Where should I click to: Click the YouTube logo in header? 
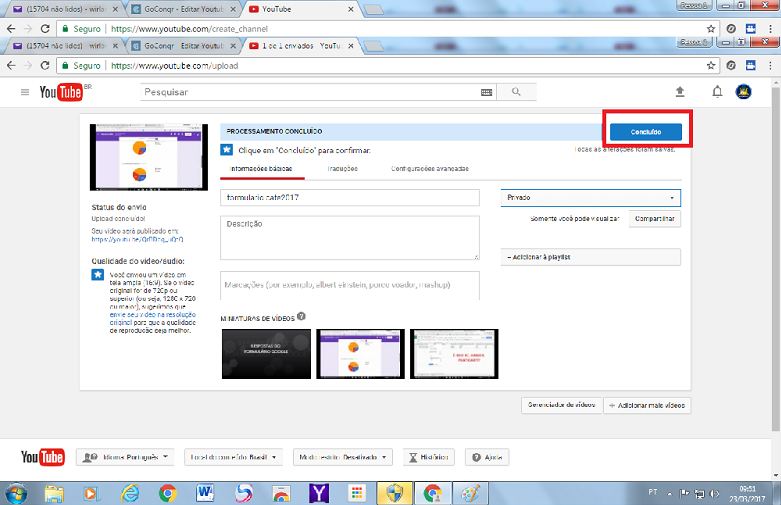click(60, 92)
